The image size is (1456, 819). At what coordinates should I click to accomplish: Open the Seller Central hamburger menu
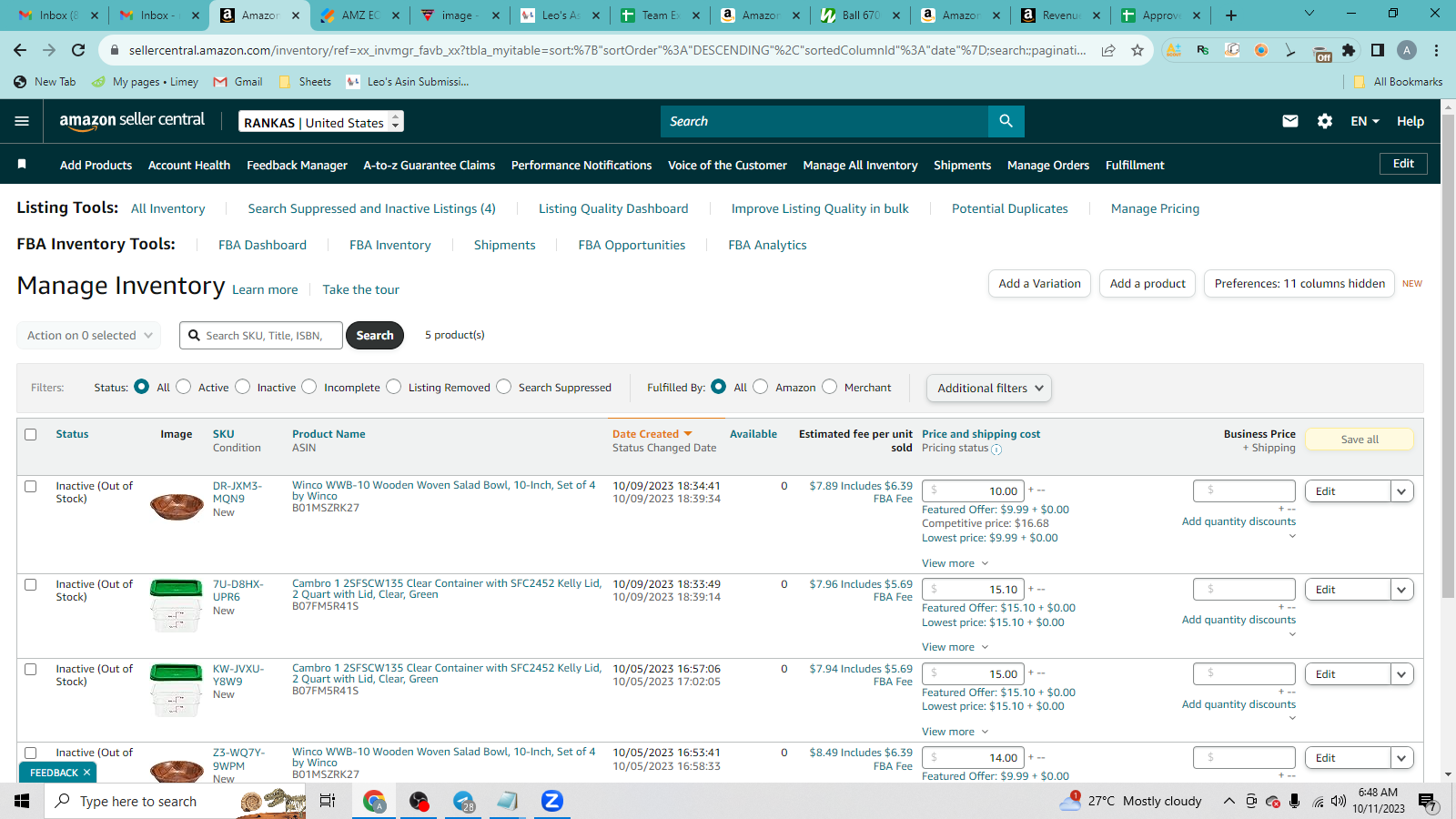22,121
